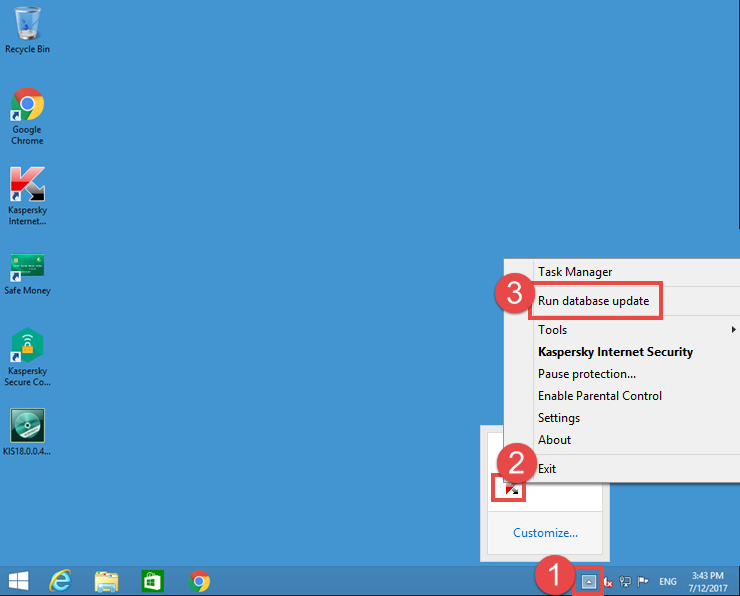Open the Windows Start button
This screenshot has width=740, height=596.
[18, 581]
